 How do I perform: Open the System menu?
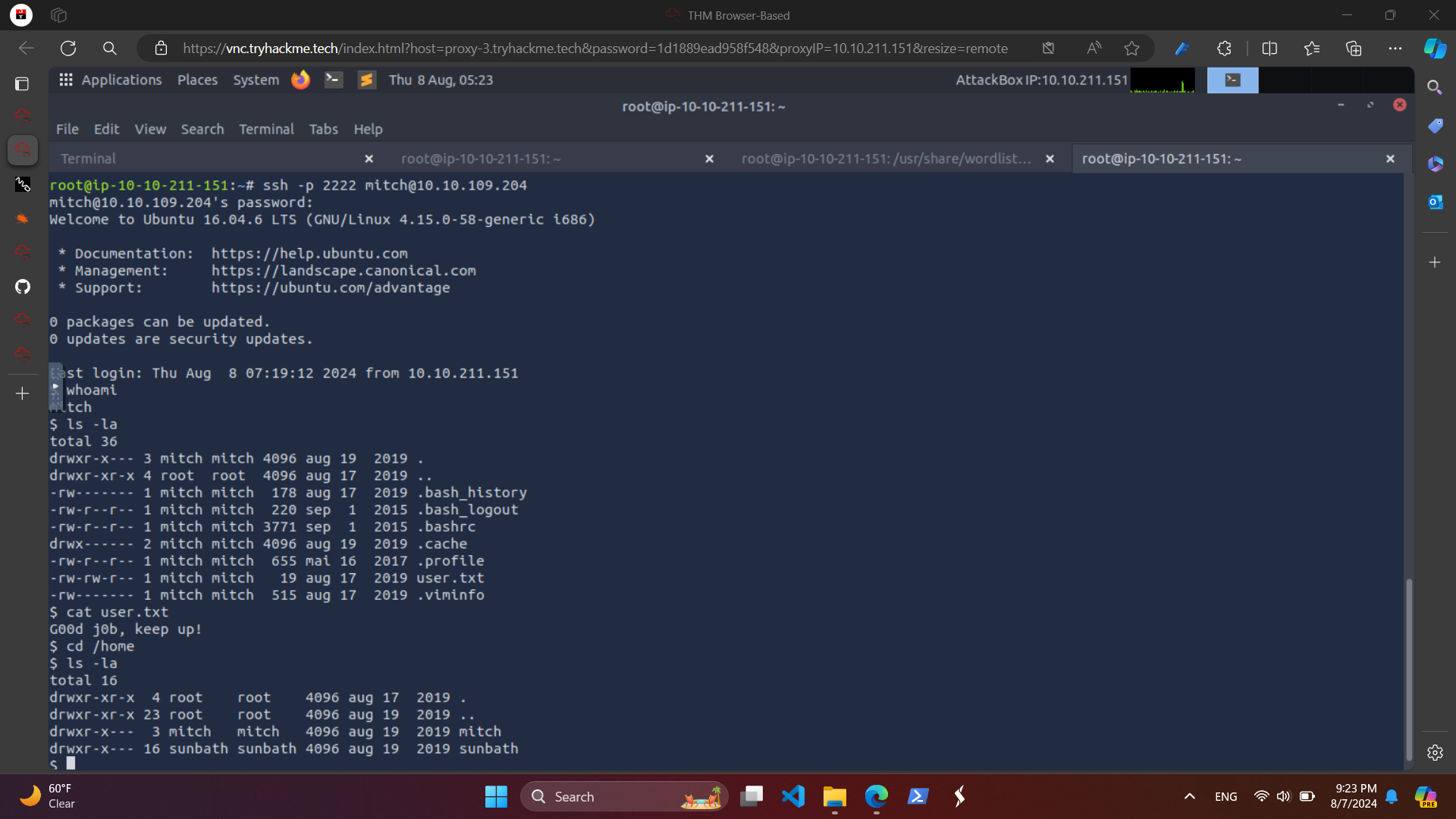[256, 80]
